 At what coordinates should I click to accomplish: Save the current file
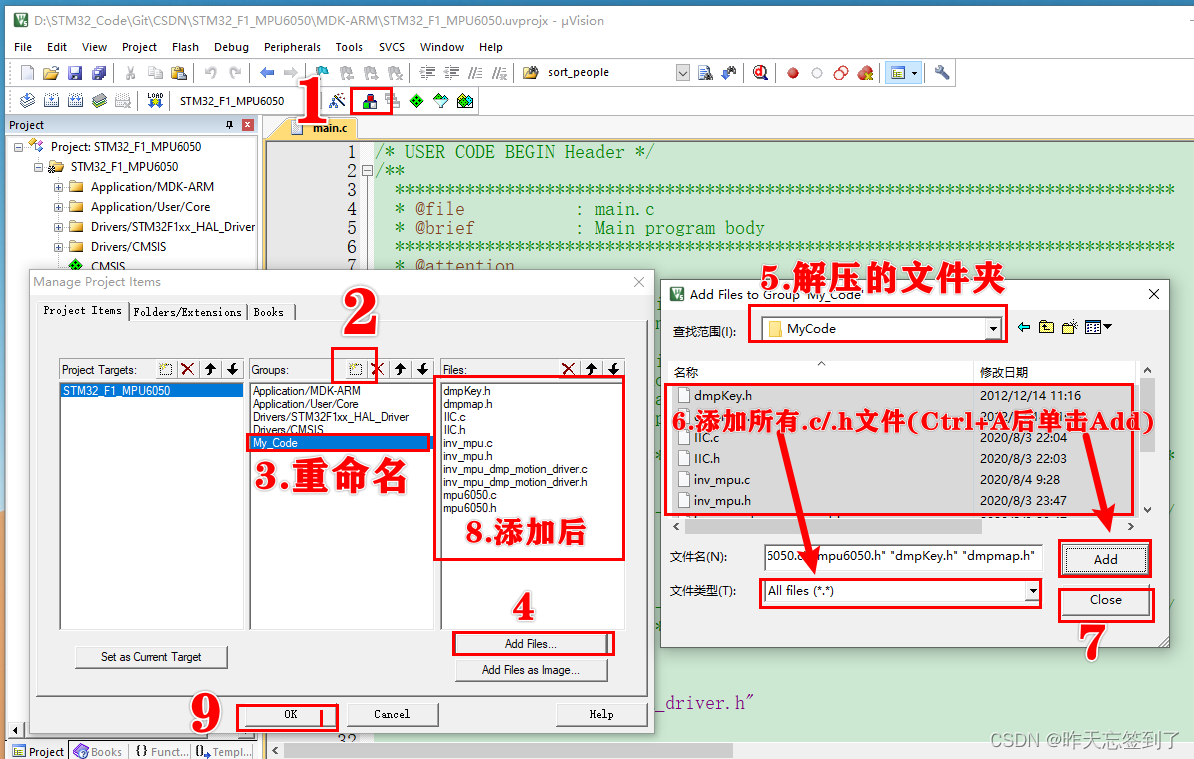pos(75,73)
